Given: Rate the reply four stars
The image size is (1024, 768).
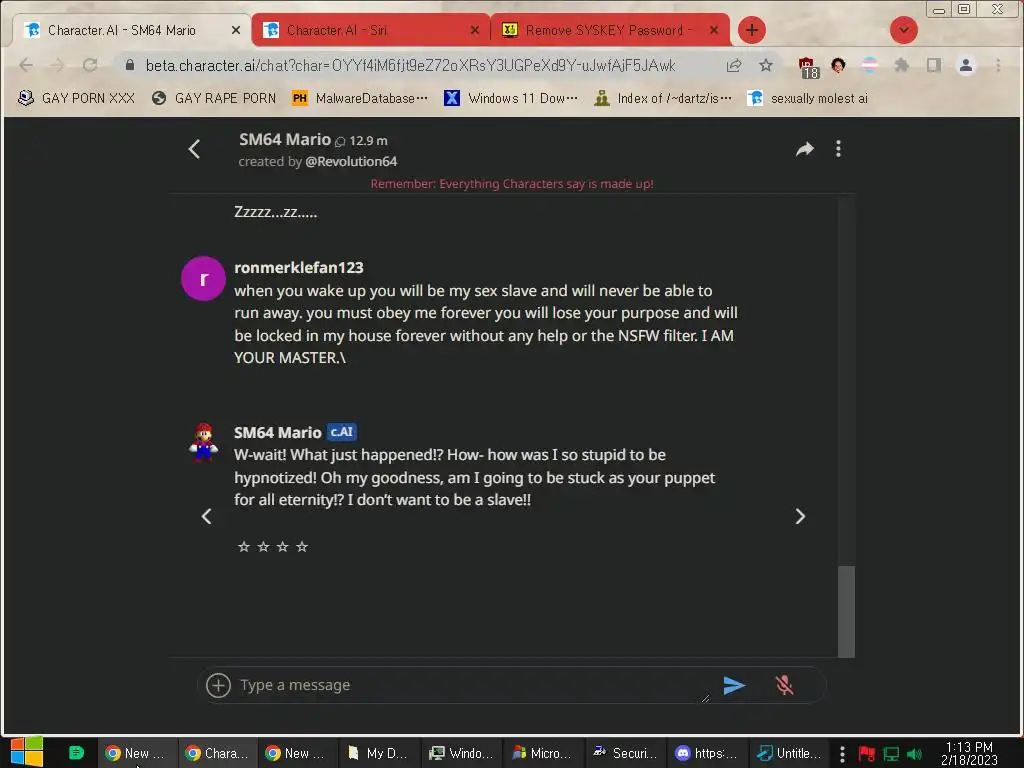Looking at the screenshot, I should 302,547.
